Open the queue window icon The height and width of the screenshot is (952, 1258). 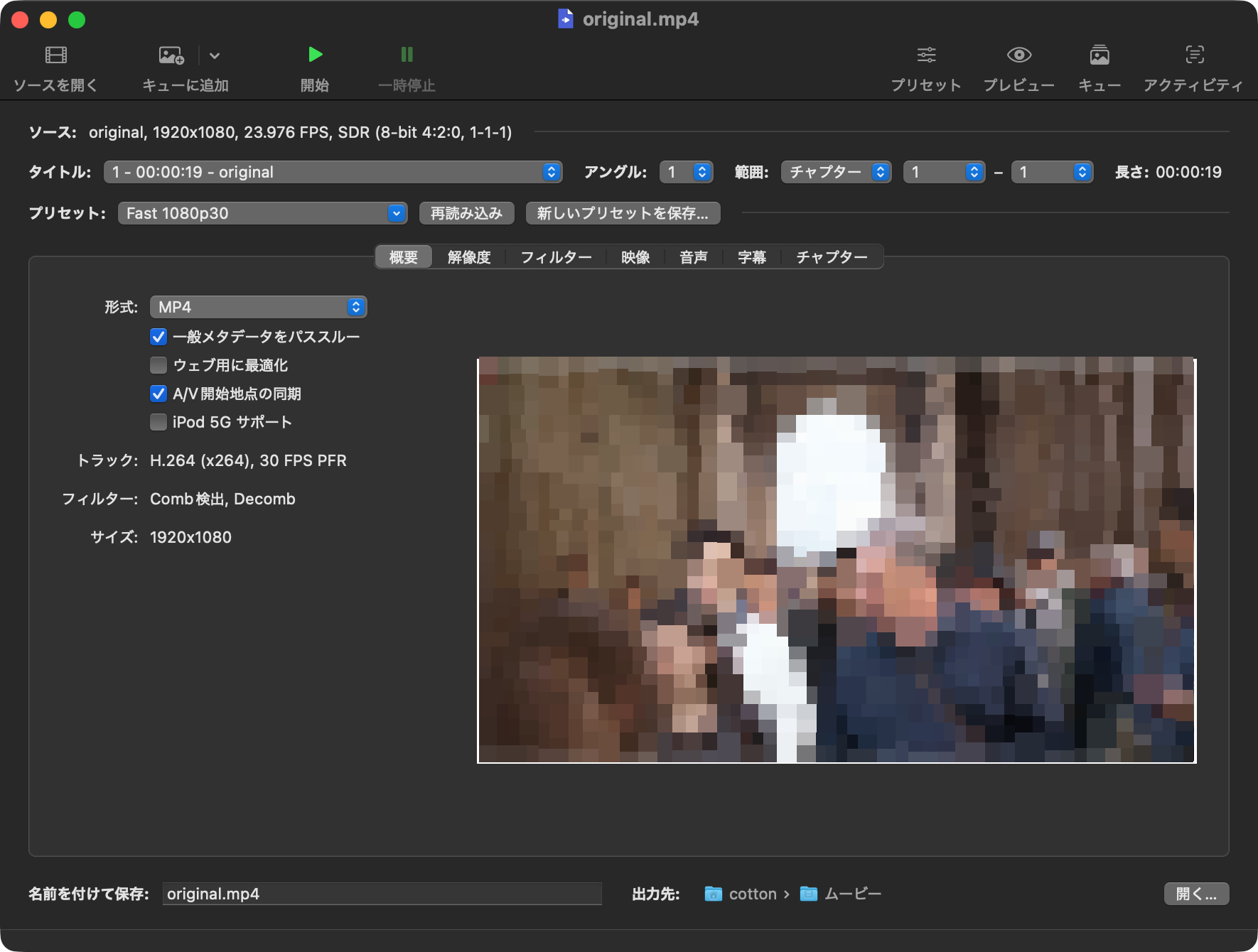click(1100, 55)
